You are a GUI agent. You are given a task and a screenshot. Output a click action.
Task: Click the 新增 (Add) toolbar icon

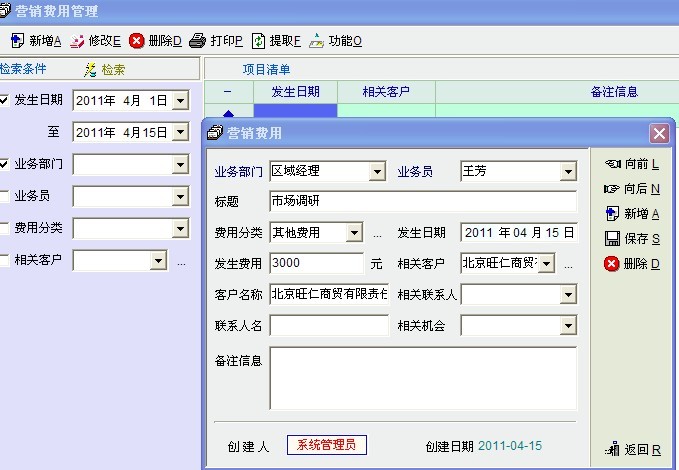pos(17,41)
